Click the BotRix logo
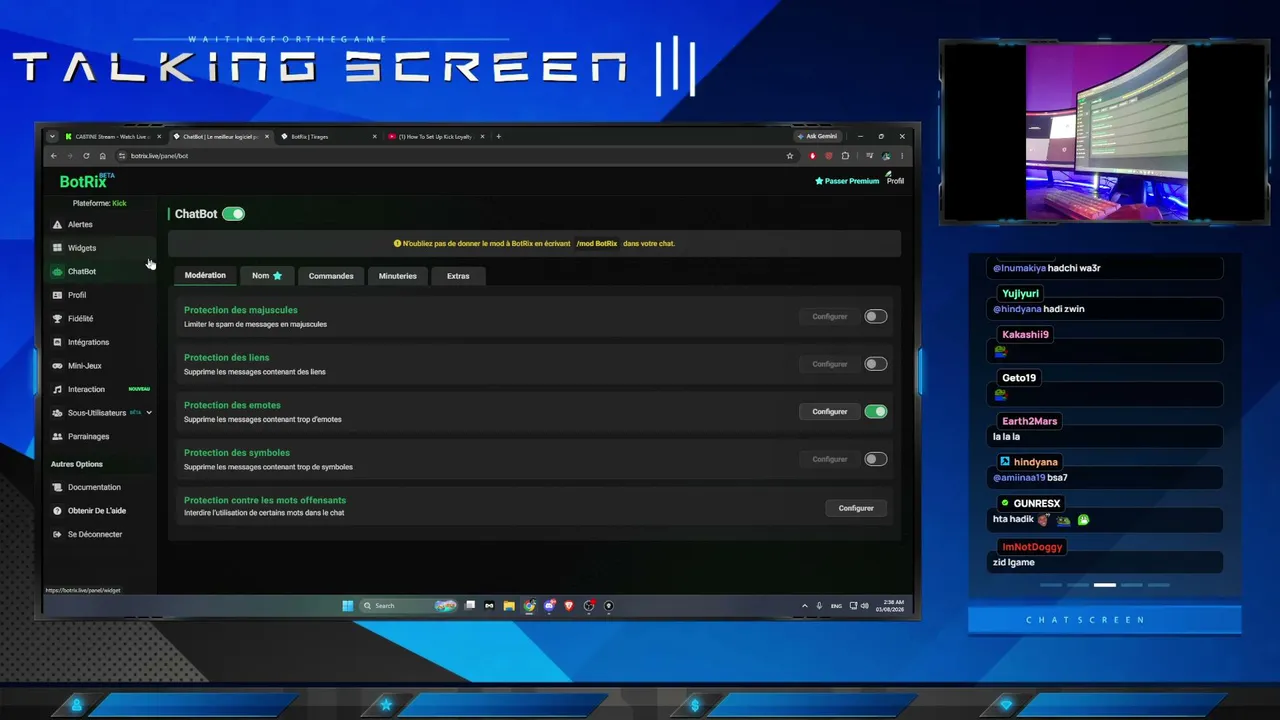The image size is (1280, 720). 86,181
